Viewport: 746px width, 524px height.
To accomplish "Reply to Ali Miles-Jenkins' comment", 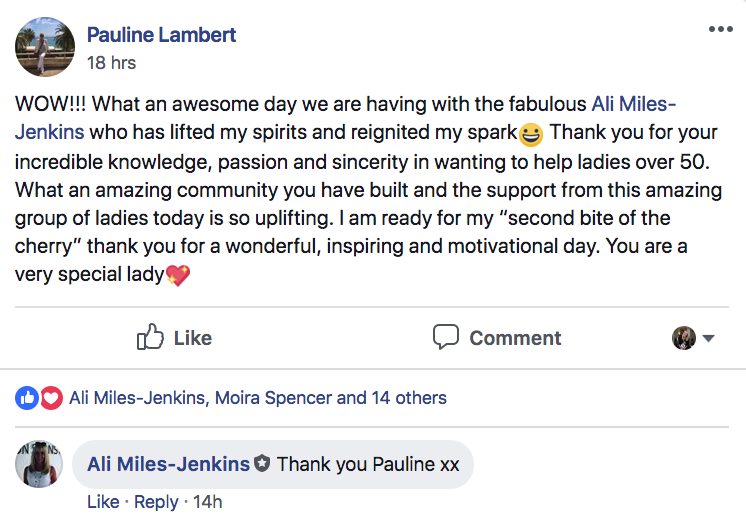I will pos(156,502).
